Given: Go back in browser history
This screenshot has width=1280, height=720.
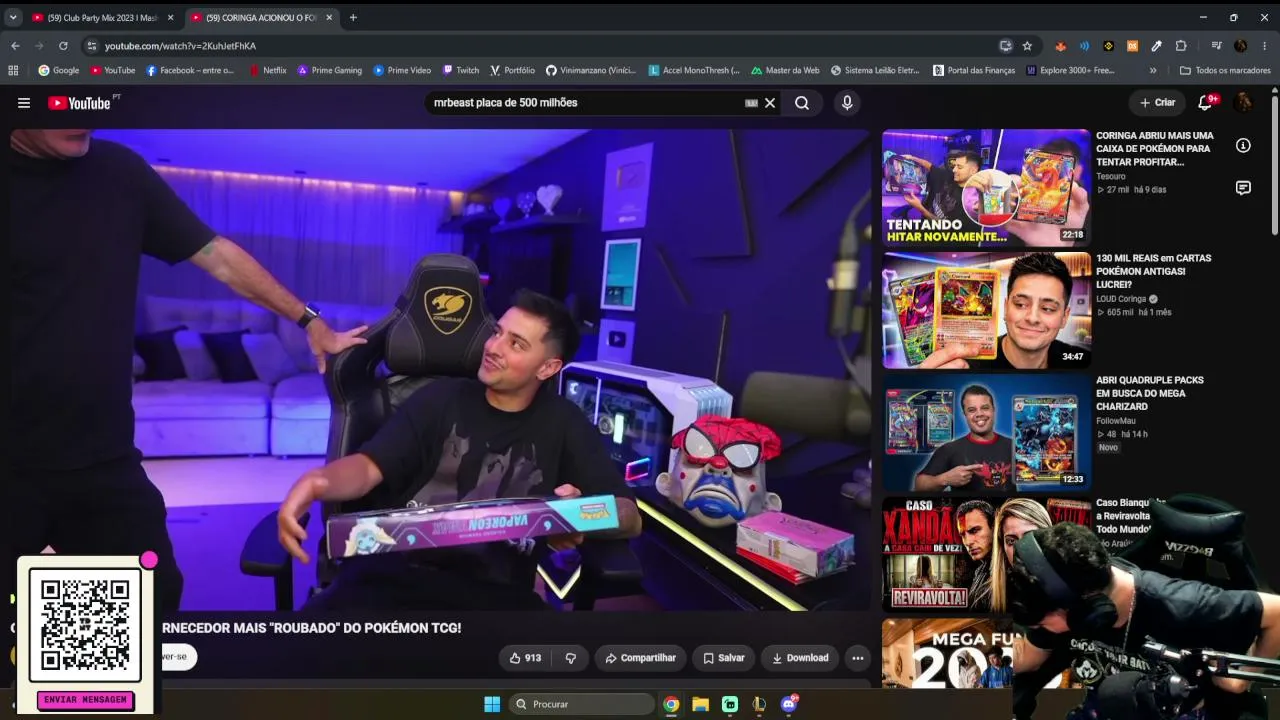Looking at the screenshot, I should (15, 46).
